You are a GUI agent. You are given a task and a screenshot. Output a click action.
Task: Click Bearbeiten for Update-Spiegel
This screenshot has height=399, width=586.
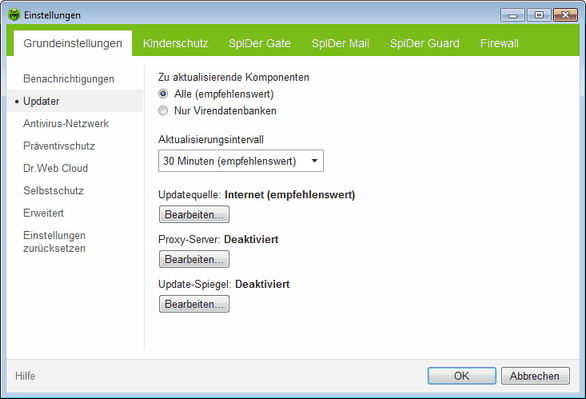(x=194, y=304)
